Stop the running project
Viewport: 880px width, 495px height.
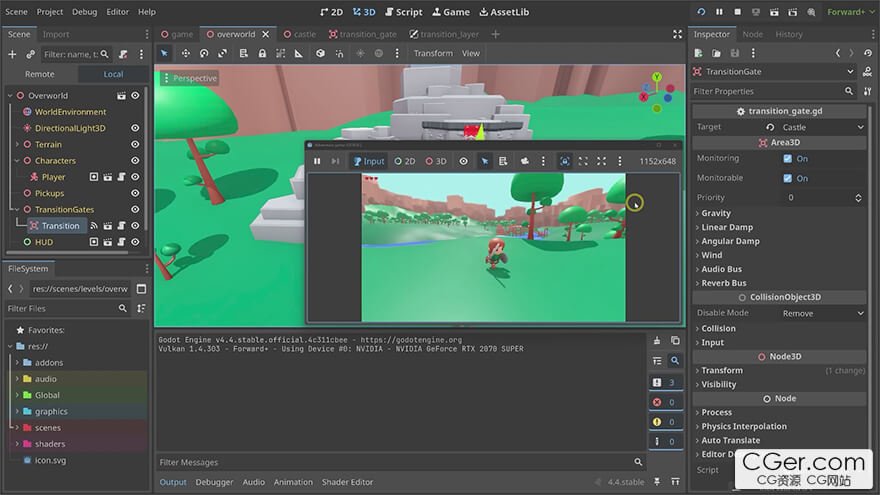(x=737, y=12)
